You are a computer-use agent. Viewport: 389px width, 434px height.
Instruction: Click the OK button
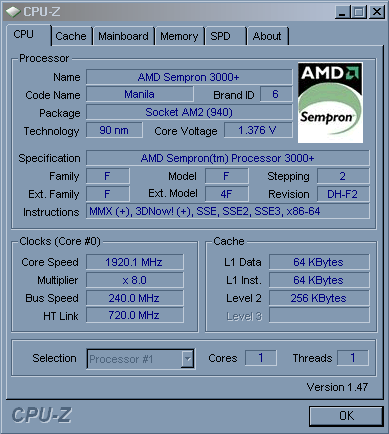346,416
